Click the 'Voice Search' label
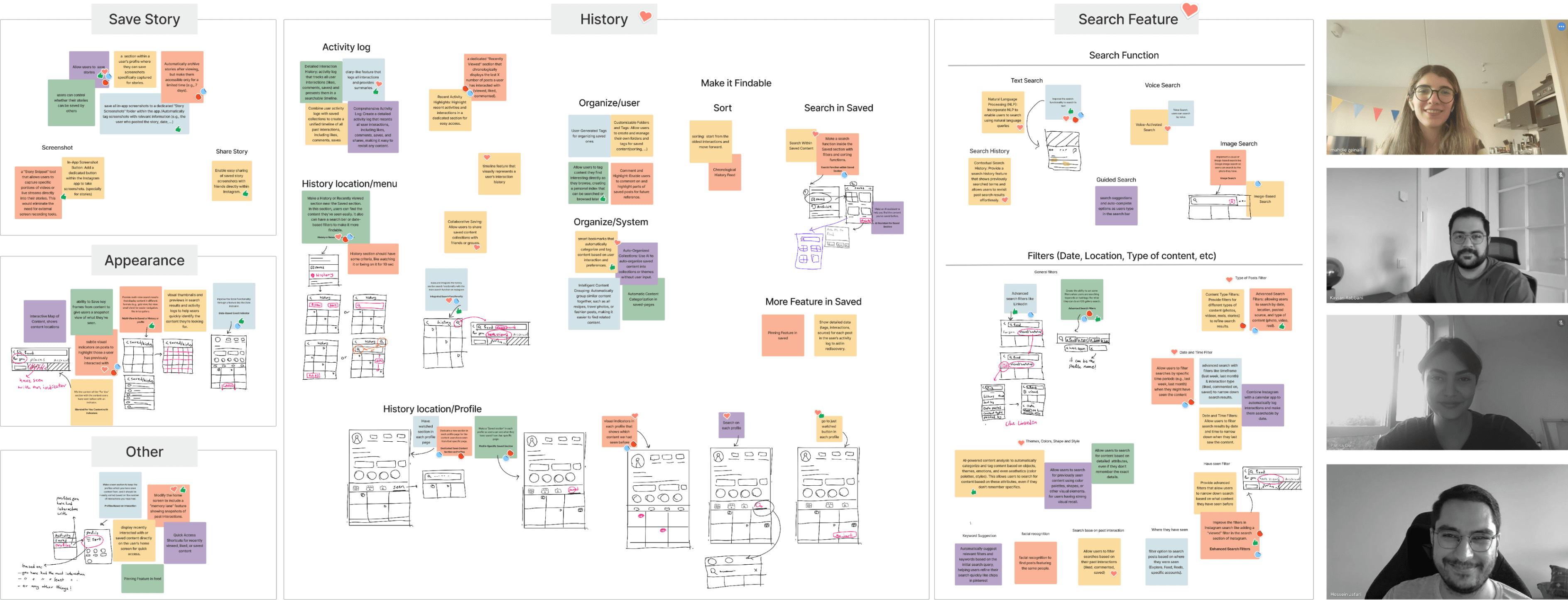 tap(1162, 85)
